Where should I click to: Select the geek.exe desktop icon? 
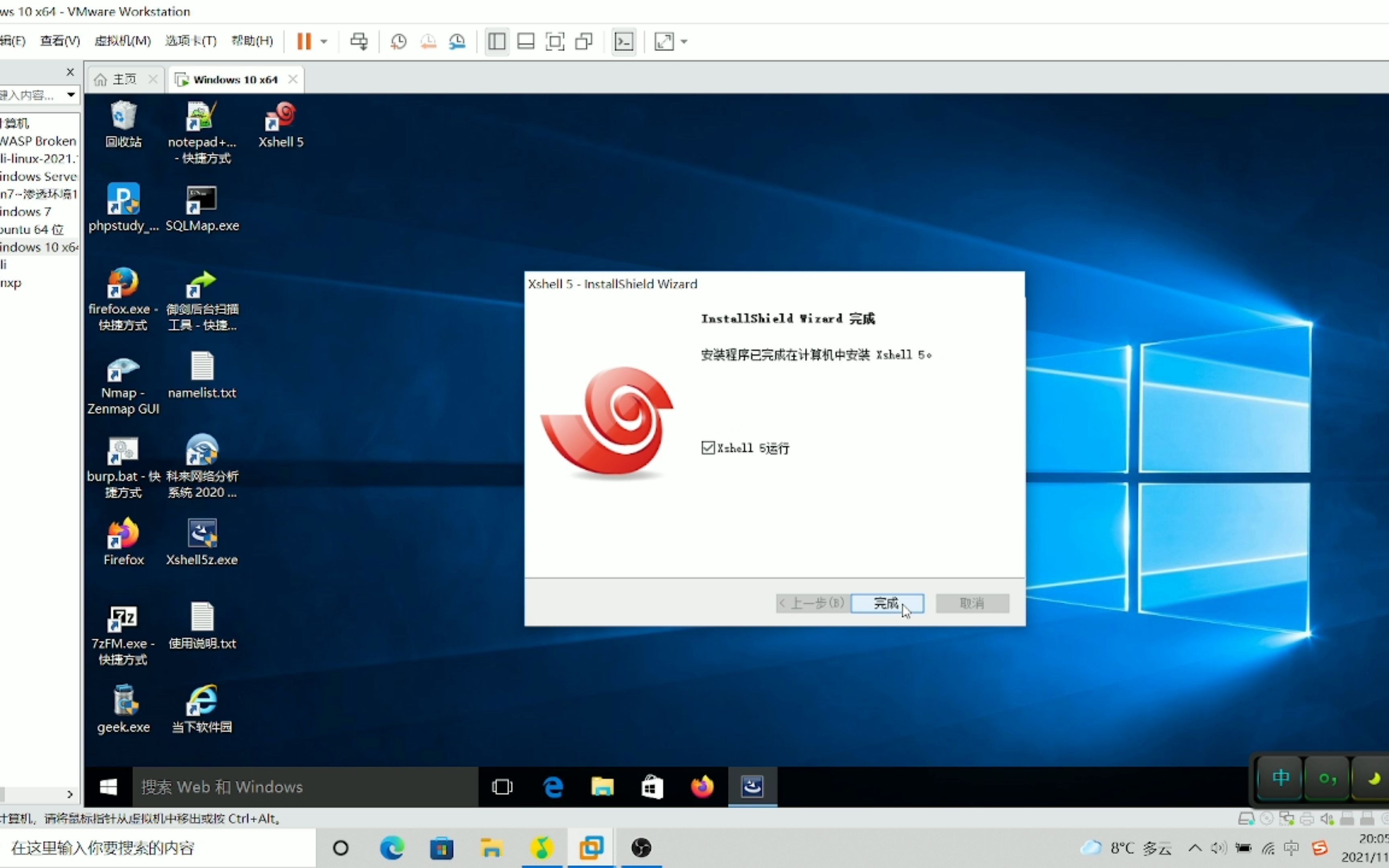pos(123,710)
